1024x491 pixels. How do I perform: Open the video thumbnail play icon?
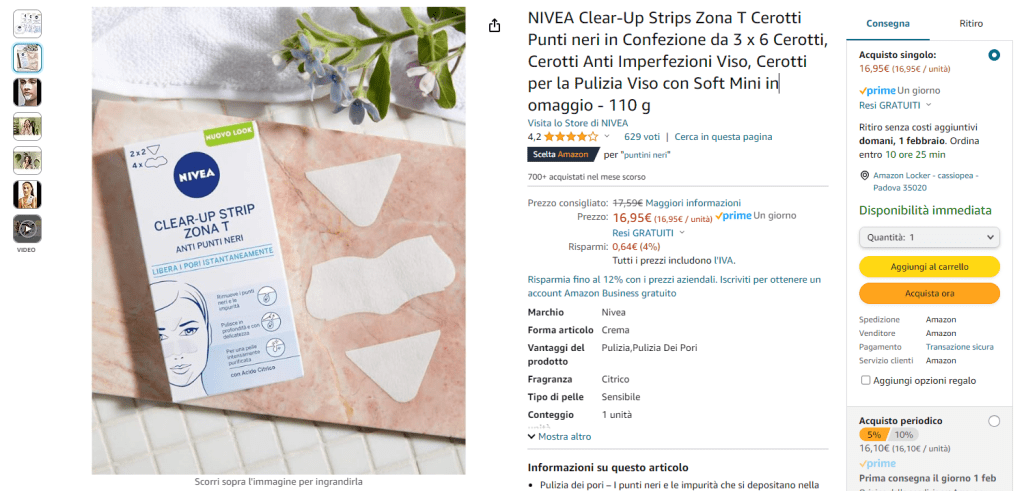tap(27, 229)
